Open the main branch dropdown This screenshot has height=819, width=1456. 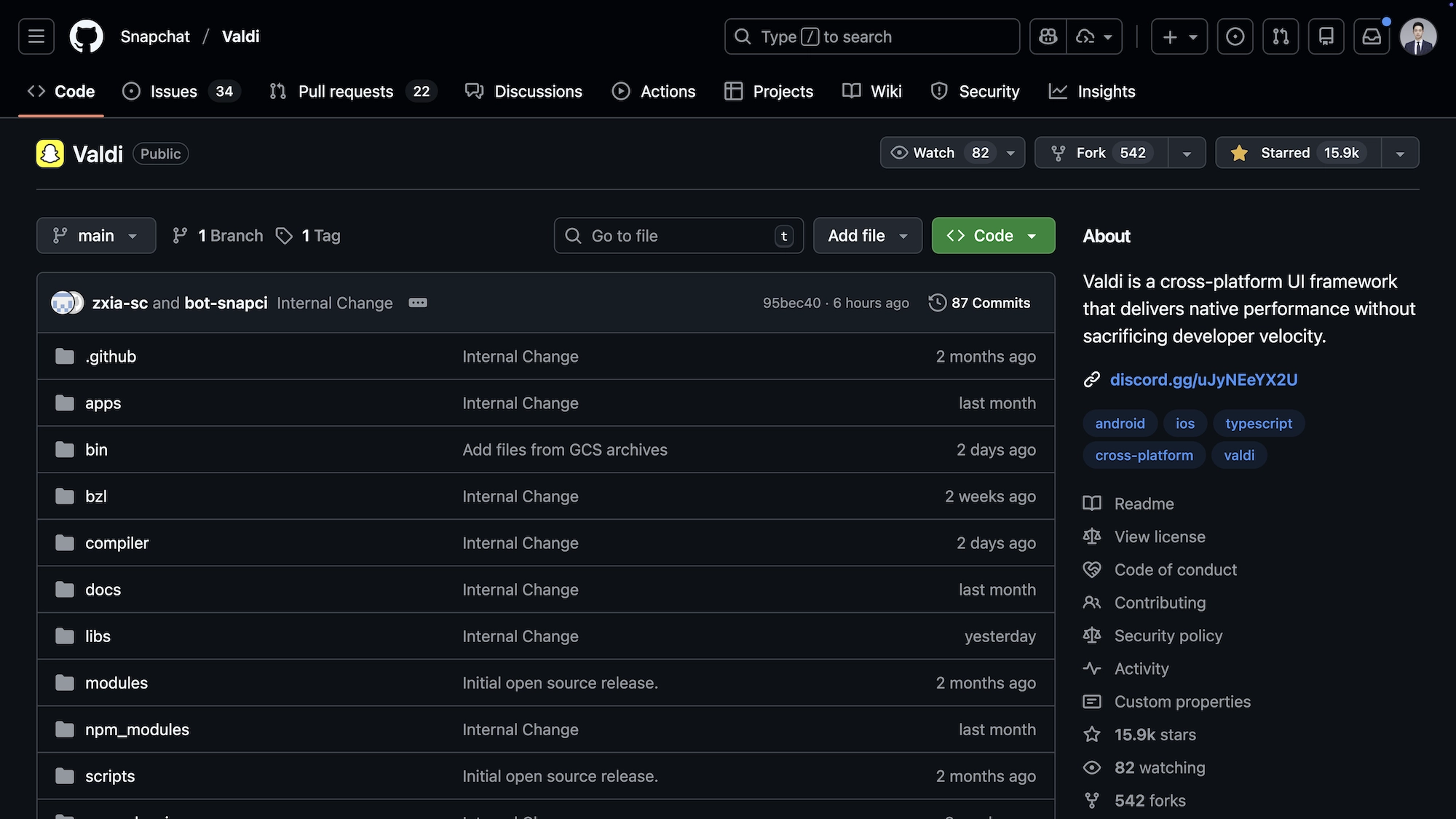click(x=96, y=236)
